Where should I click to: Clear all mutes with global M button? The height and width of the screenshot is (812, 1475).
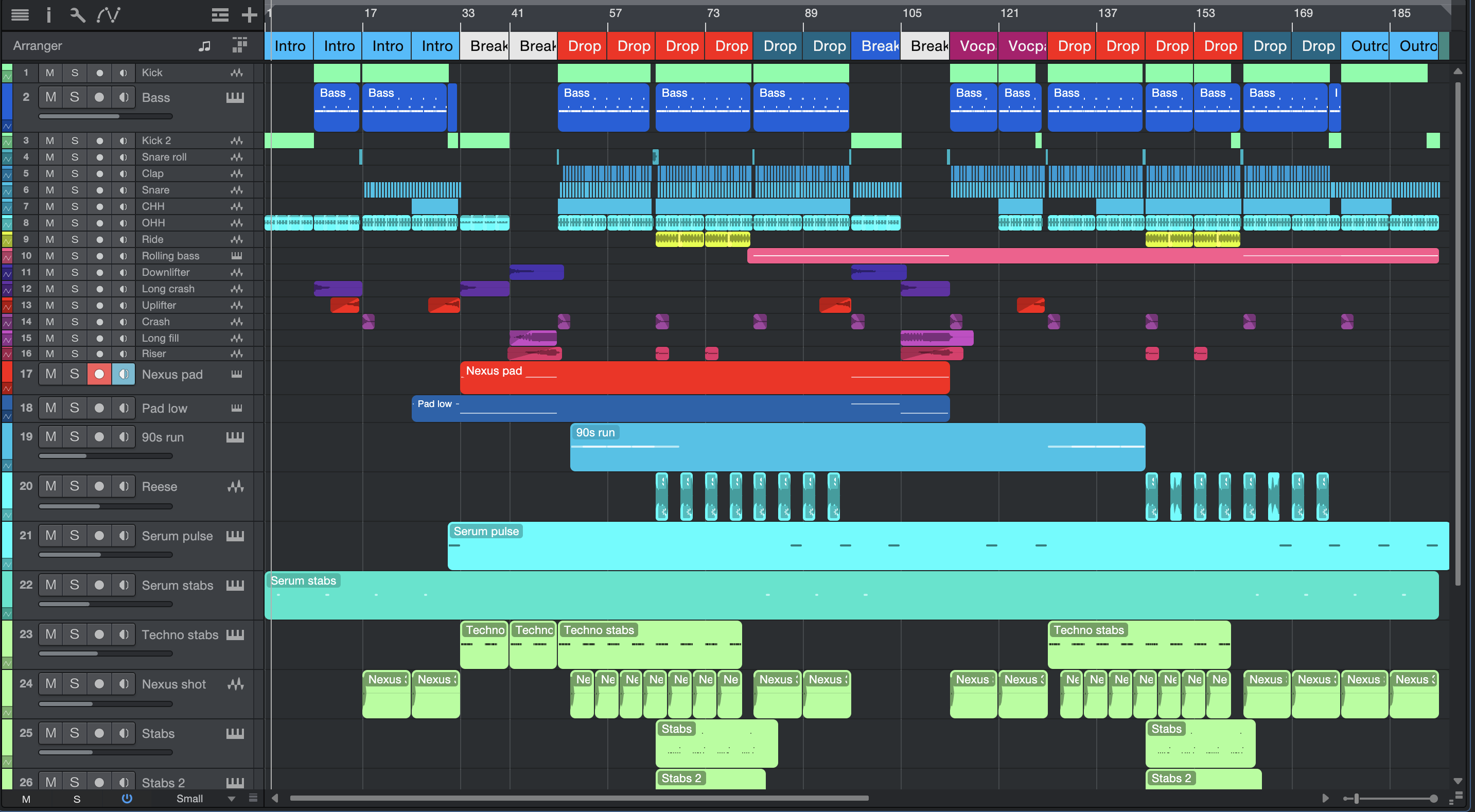pos(26,799)
